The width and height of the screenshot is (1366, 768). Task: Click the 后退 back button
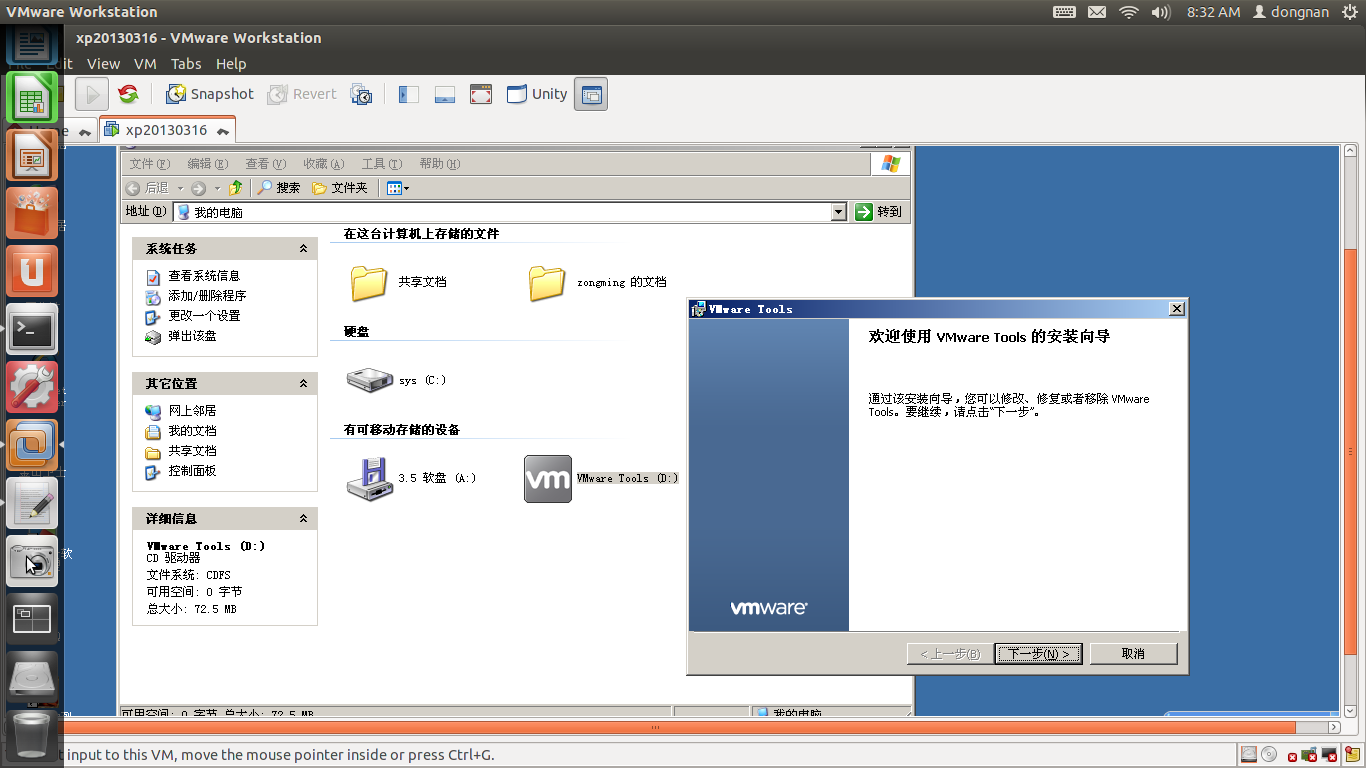(x=148, y=188)
